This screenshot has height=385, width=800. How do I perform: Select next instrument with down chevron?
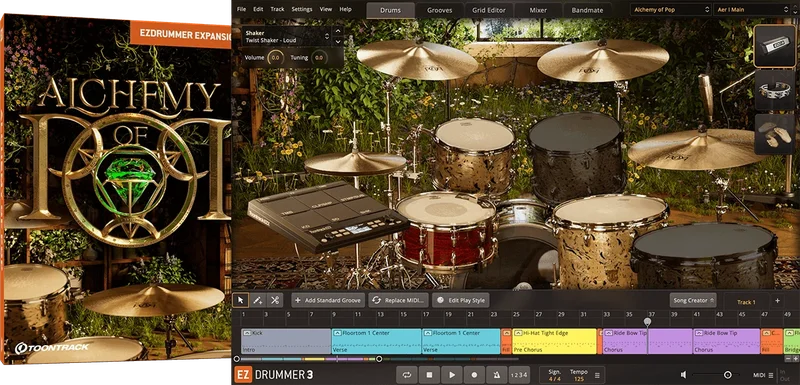point(338,41)
